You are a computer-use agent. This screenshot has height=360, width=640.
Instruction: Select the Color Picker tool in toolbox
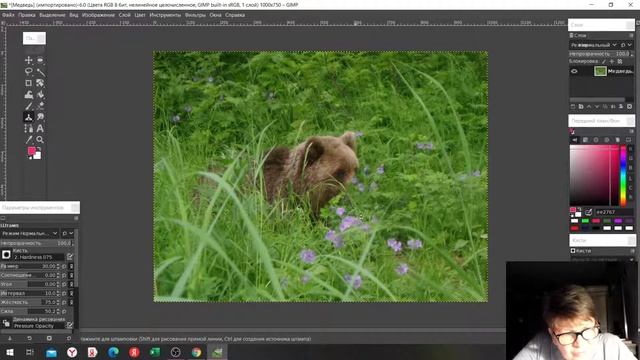pos(29,140)
